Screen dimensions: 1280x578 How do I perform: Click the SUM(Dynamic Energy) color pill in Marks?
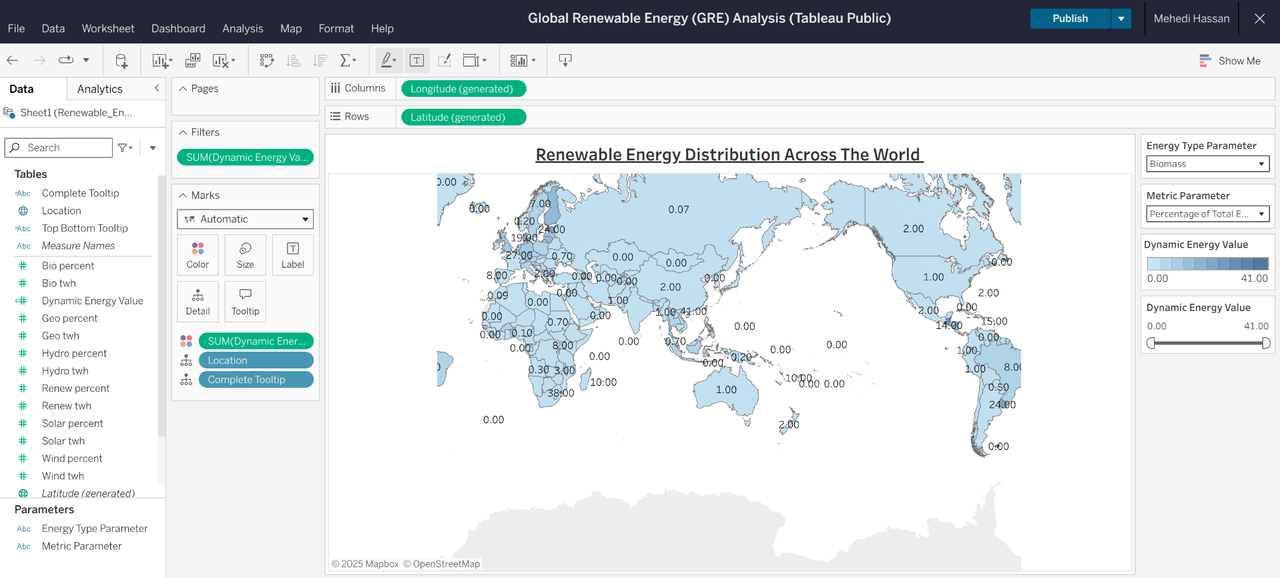coord(256,341)
